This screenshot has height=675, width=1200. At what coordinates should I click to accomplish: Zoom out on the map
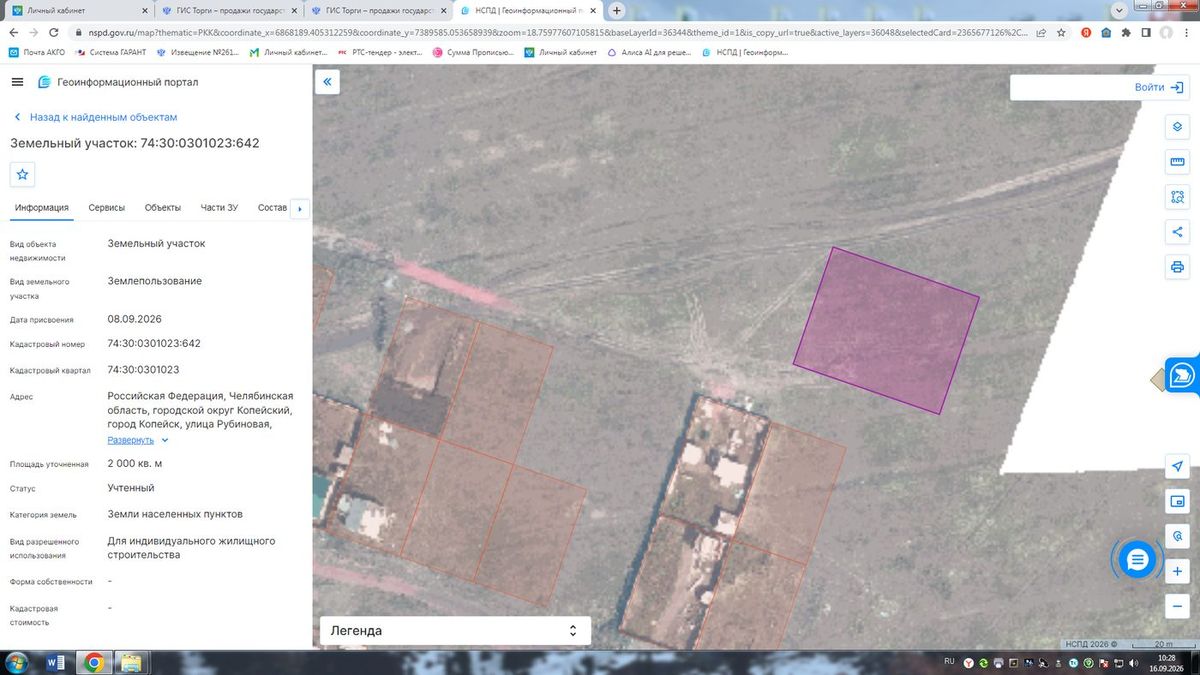pyautogui.click(x=1177, y=606)
